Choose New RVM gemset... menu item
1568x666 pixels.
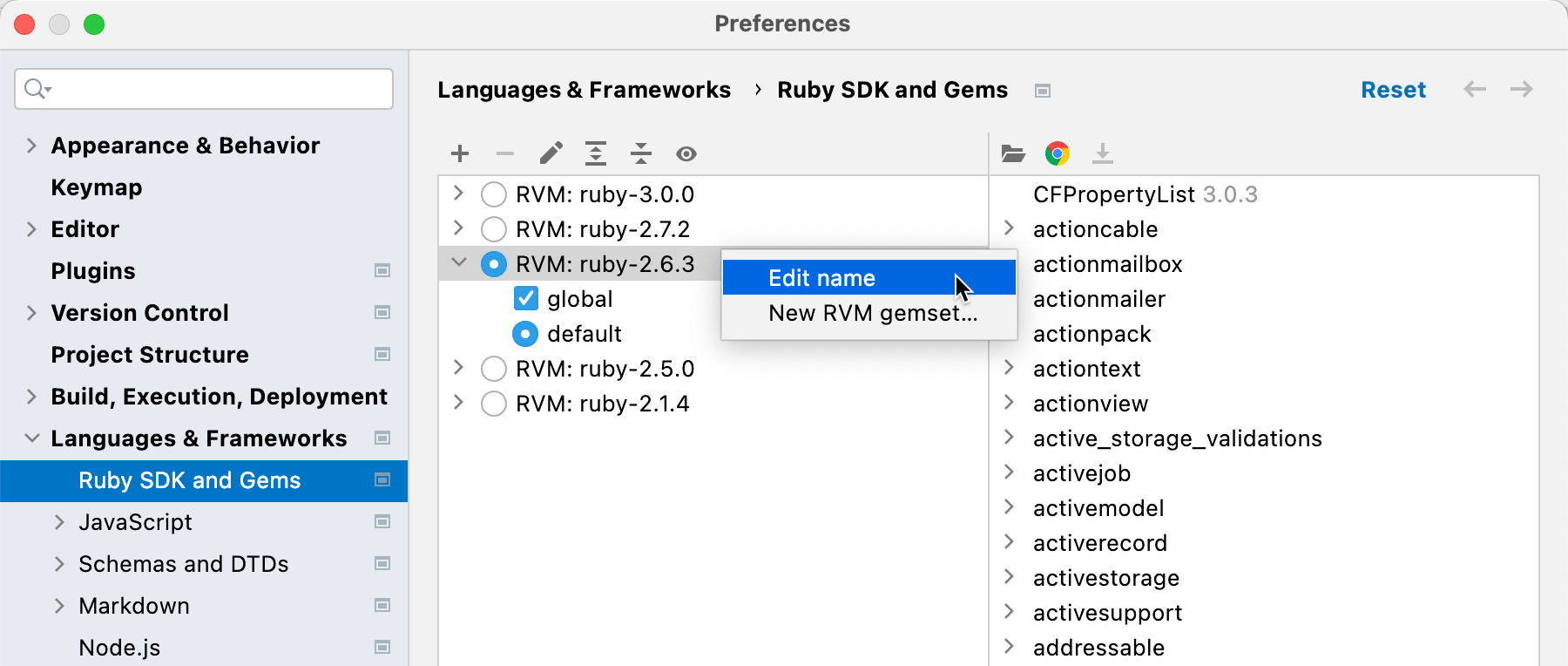pos(869,313)
